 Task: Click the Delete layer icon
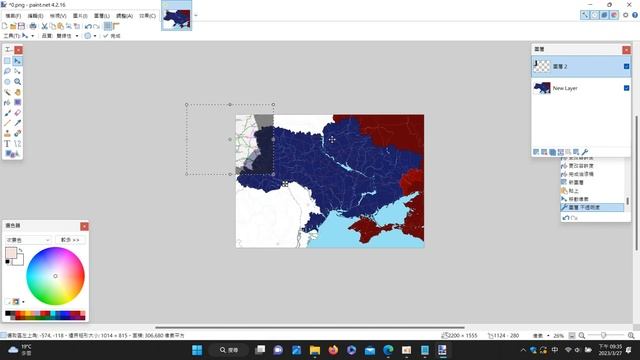pyautogui.click(x=544, y=152)
